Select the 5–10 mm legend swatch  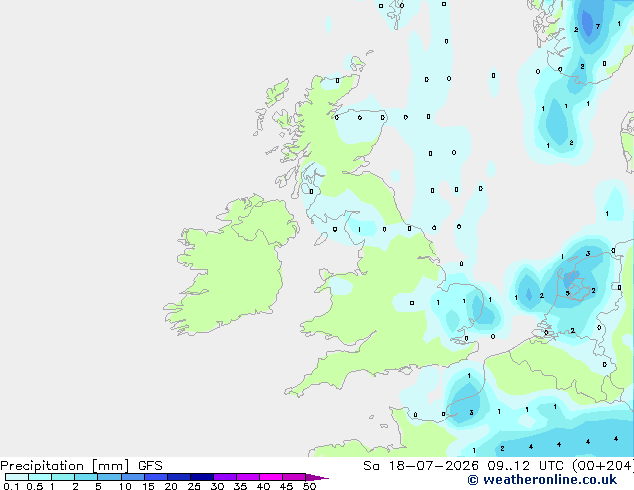pyautogui.click(x=109, y=477)
